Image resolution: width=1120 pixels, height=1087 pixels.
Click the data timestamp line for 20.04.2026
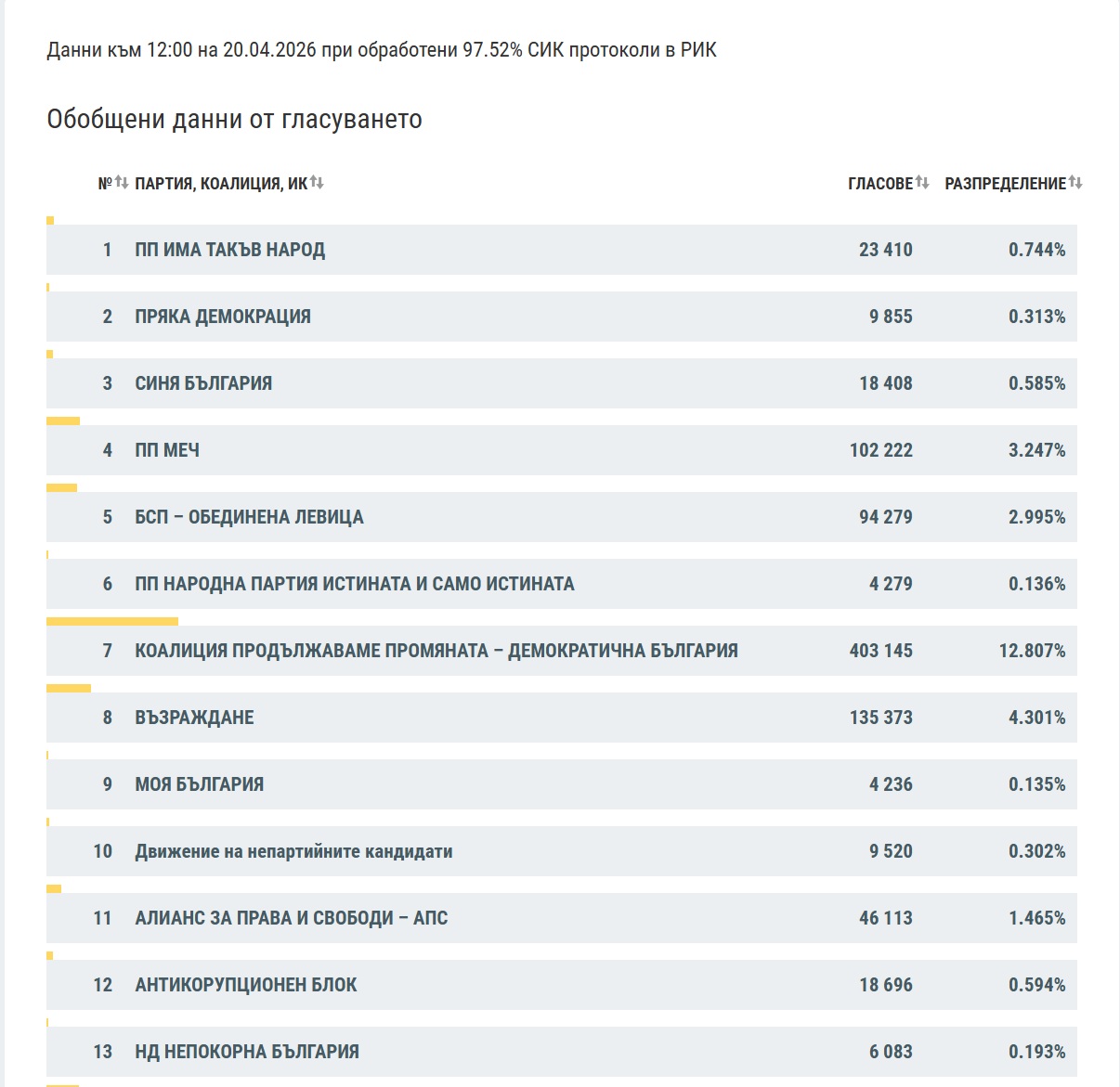point(381,50)
